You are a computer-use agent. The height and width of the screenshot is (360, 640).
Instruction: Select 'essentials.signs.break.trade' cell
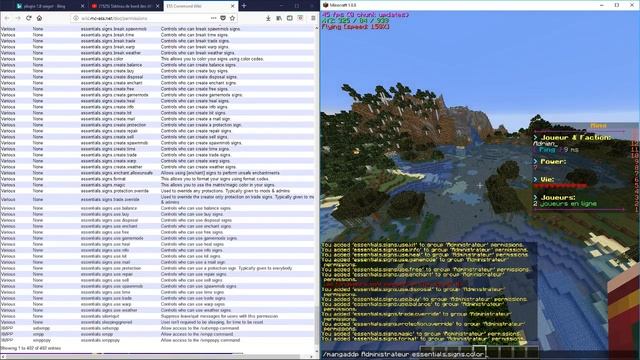pos(108,41)
